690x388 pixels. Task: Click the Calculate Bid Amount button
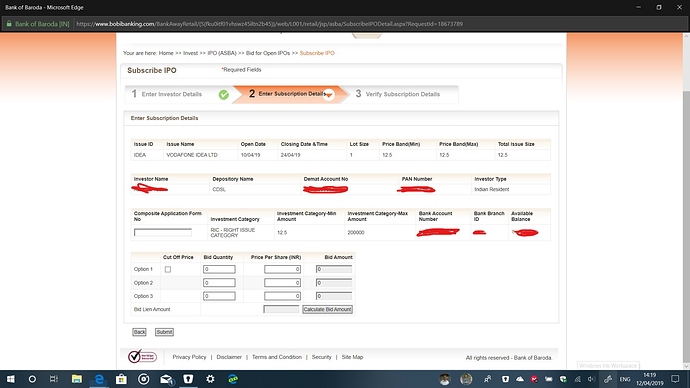[327, 309]
